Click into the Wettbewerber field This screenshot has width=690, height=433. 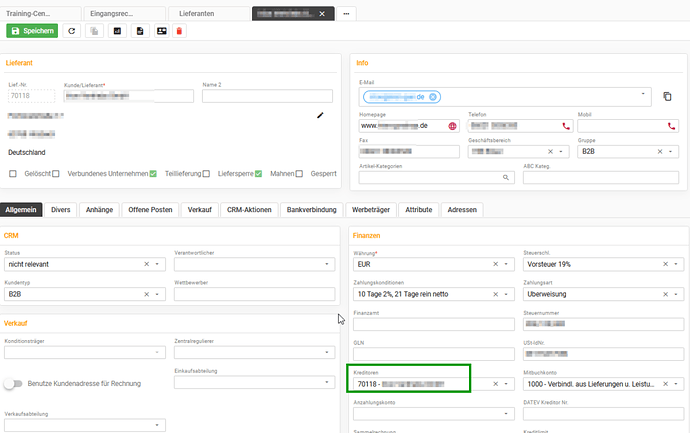point(254,294)
